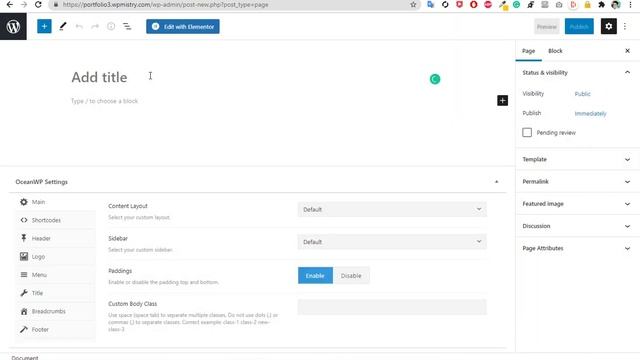Expand the Page Attributes panel
This screenshot has height=360, width=640.
[x=578, y=248]
